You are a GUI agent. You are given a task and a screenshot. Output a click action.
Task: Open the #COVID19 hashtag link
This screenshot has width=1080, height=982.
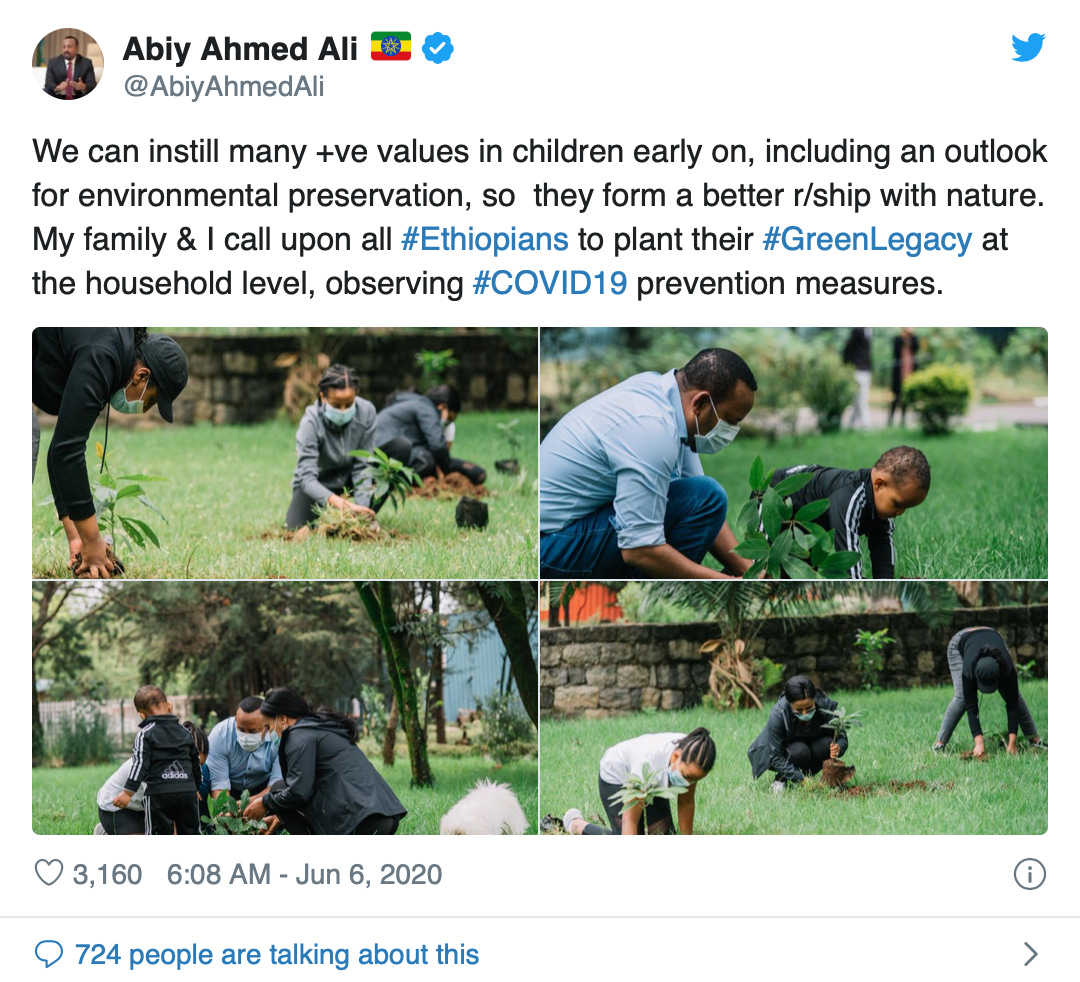[x=550, y=284]
